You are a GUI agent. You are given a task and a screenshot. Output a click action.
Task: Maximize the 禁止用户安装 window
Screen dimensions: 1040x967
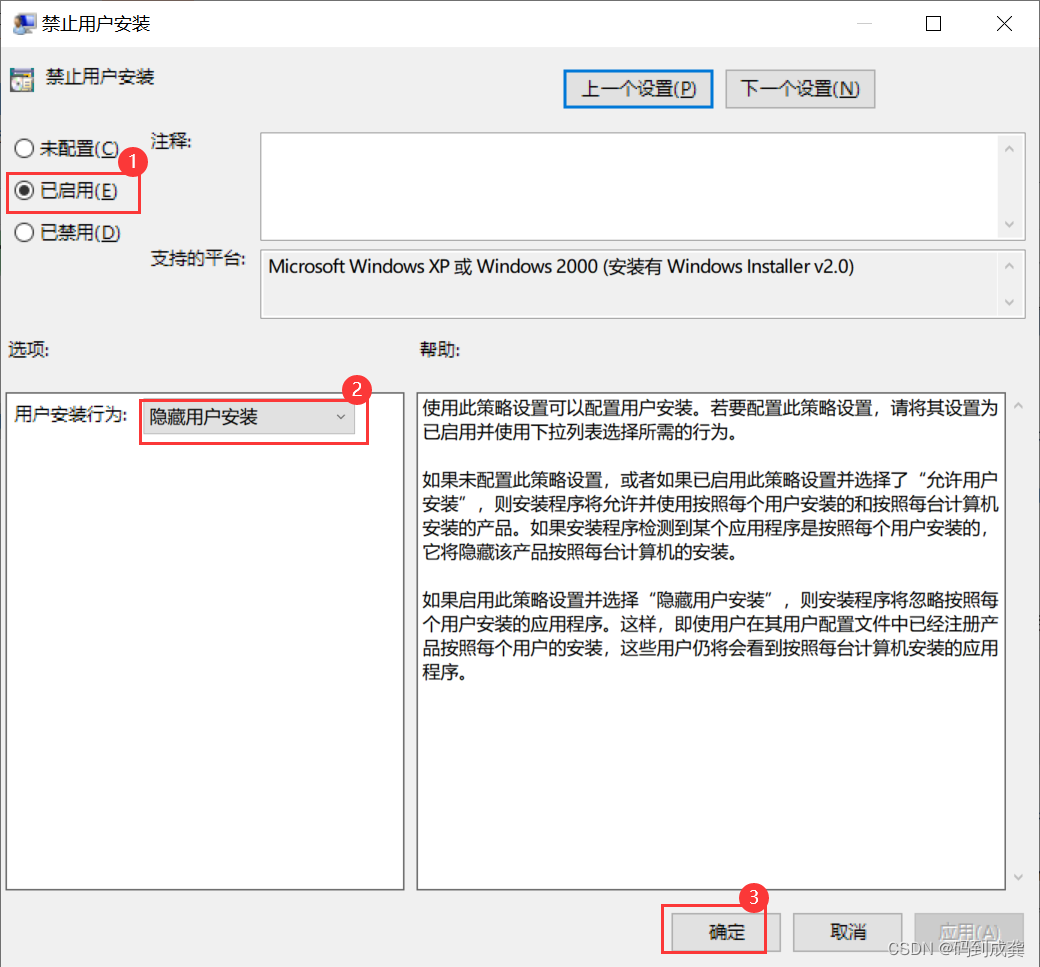point(933,24)
